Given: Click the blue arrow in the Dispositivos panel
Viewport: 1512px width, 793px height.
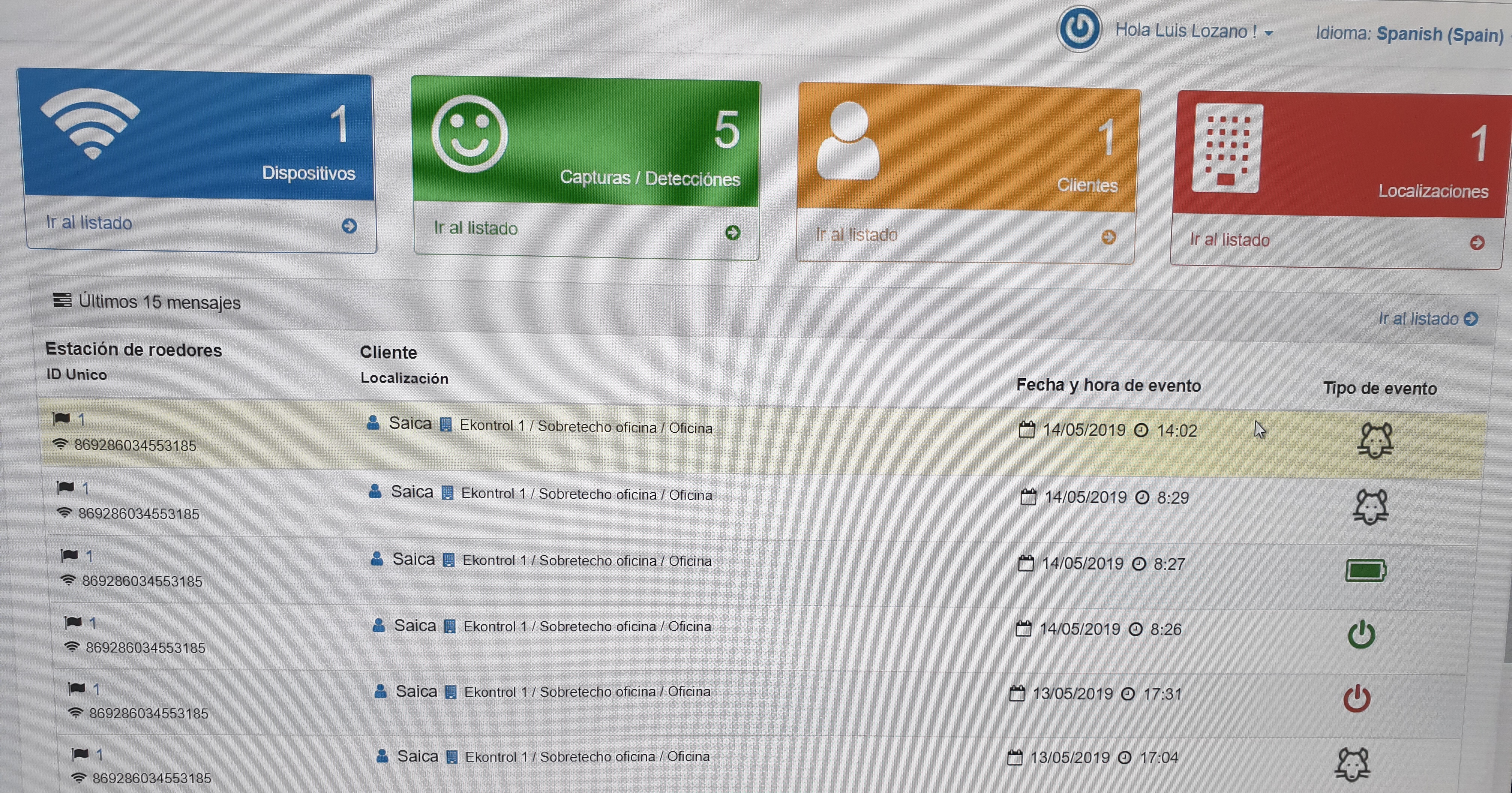Looking at the screenshot, I should [349, 226].
